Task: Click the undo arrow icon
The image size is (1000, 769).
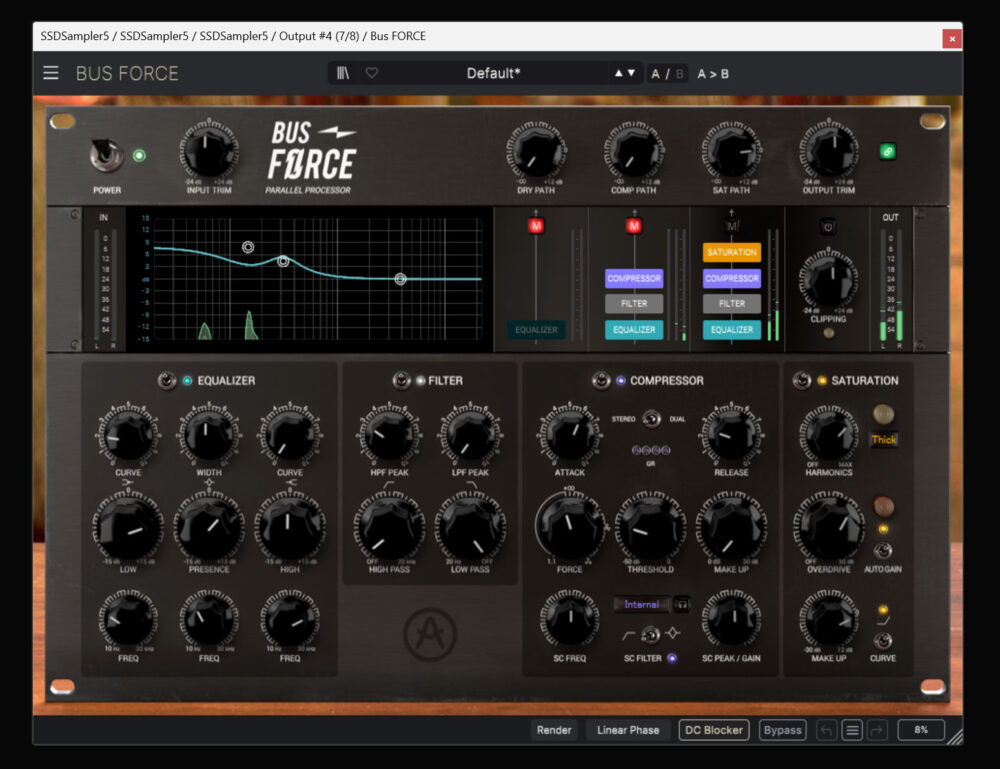Action: (x=827, y=730)
